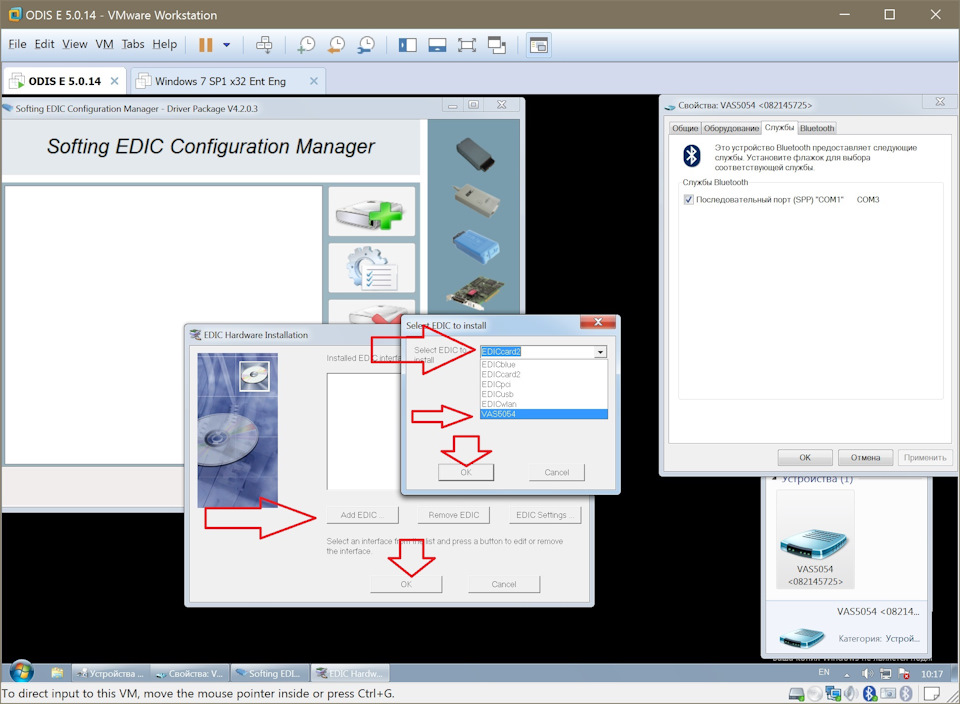This screenshot has height=704, width=960.
Task: Click Cancel in EDIC Hardware Installation
Action: click(x=504, y=584)
